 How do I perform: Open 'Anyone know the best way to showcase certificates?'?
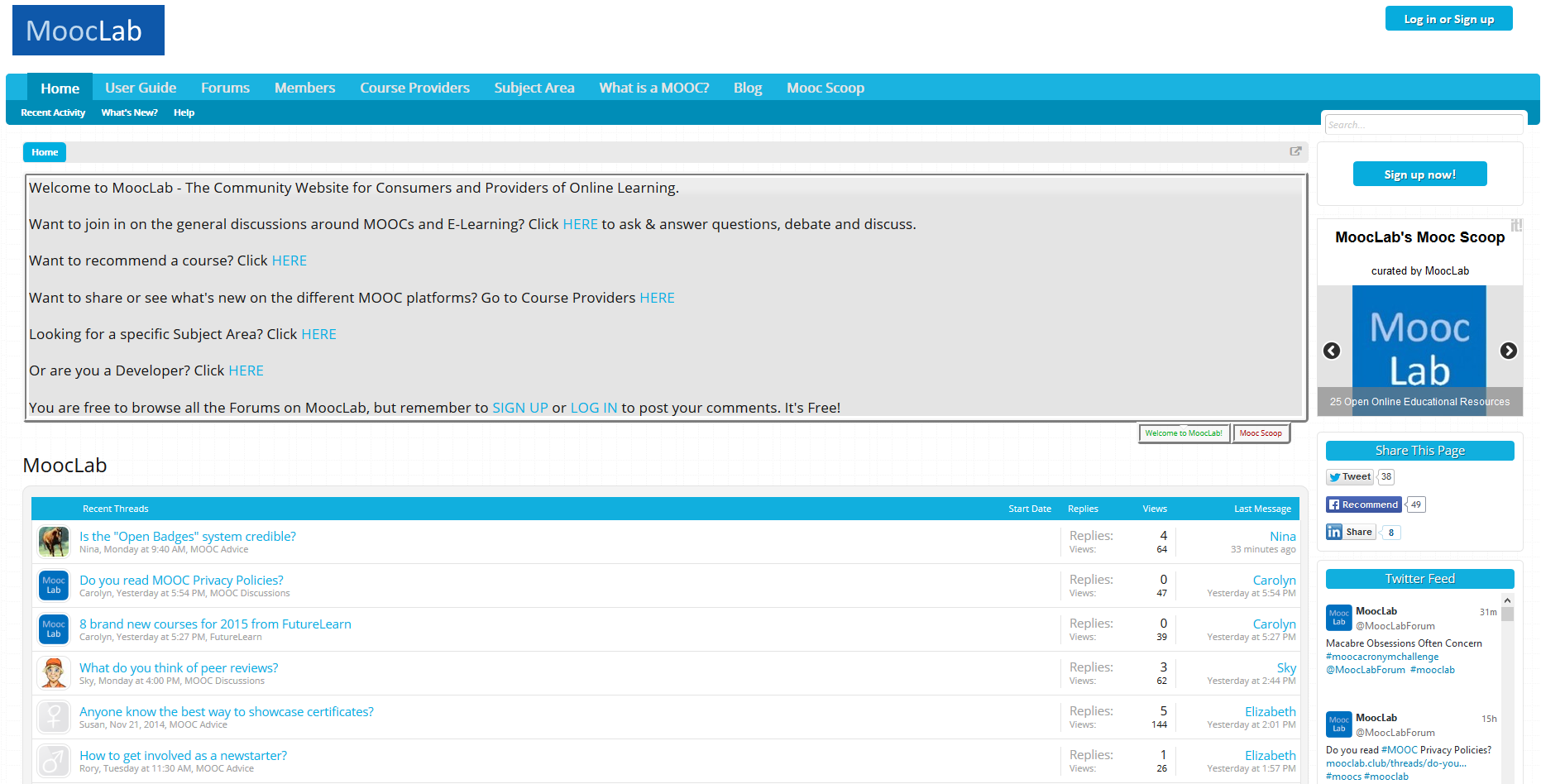tap(227, 711)
